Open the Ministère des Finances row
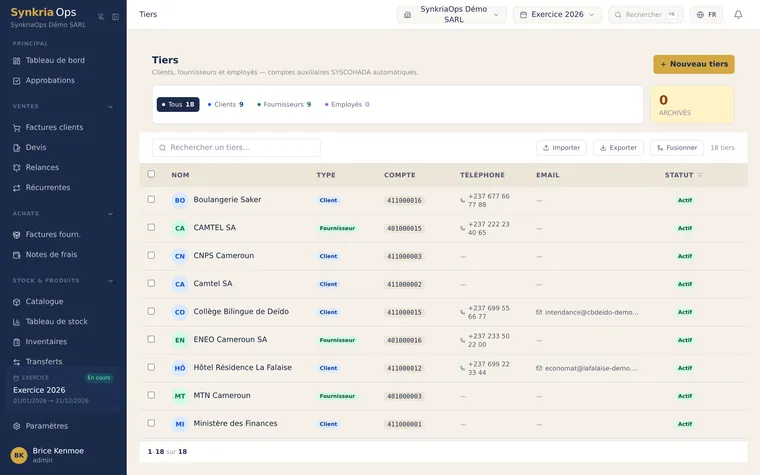This screenshot has width=760, height=475. coord(443,424)
